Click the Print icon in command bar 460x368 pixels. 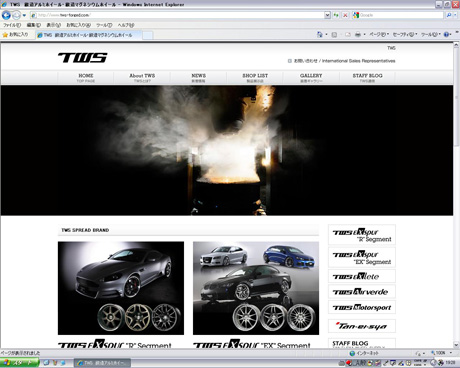point(358,34)
